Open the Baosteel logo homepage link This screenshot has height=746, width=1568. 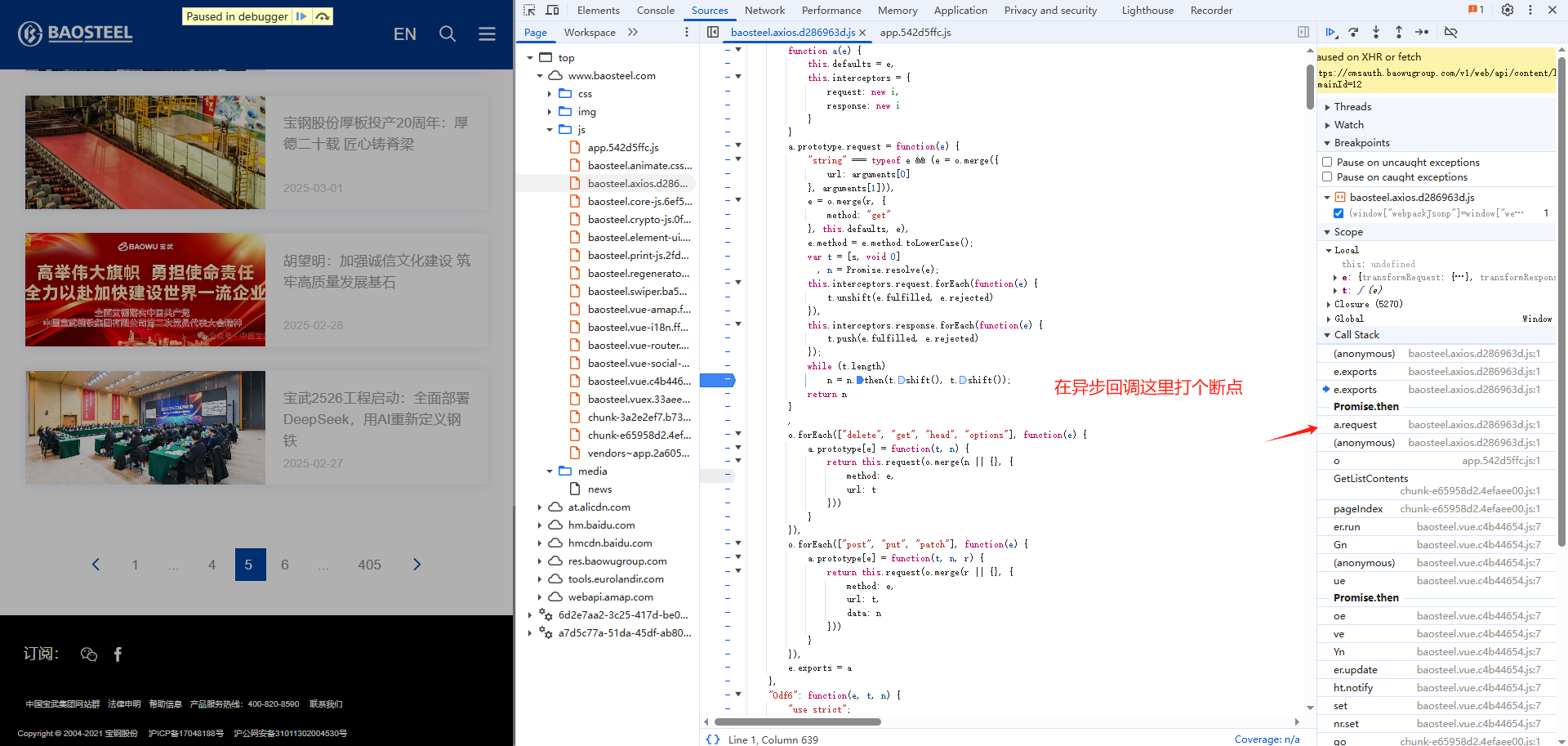(x=75, y=34)
